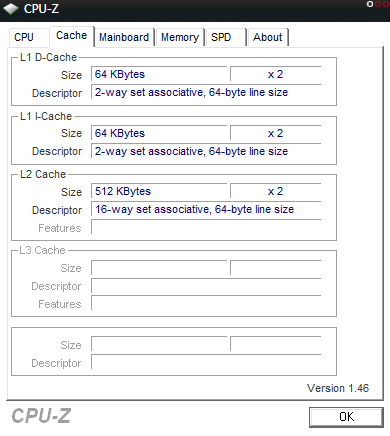Click the L1 D-Cache descriptor field

206,92
